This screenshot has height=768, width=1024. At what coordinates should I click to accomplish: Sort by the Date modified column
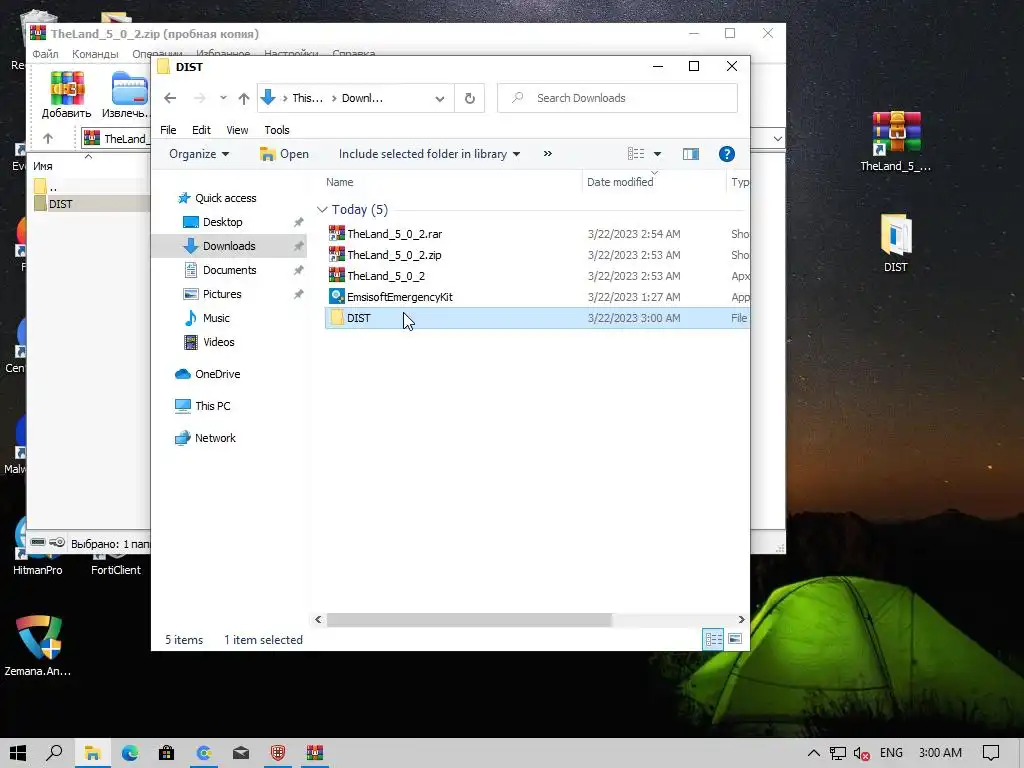coord(620,182)
